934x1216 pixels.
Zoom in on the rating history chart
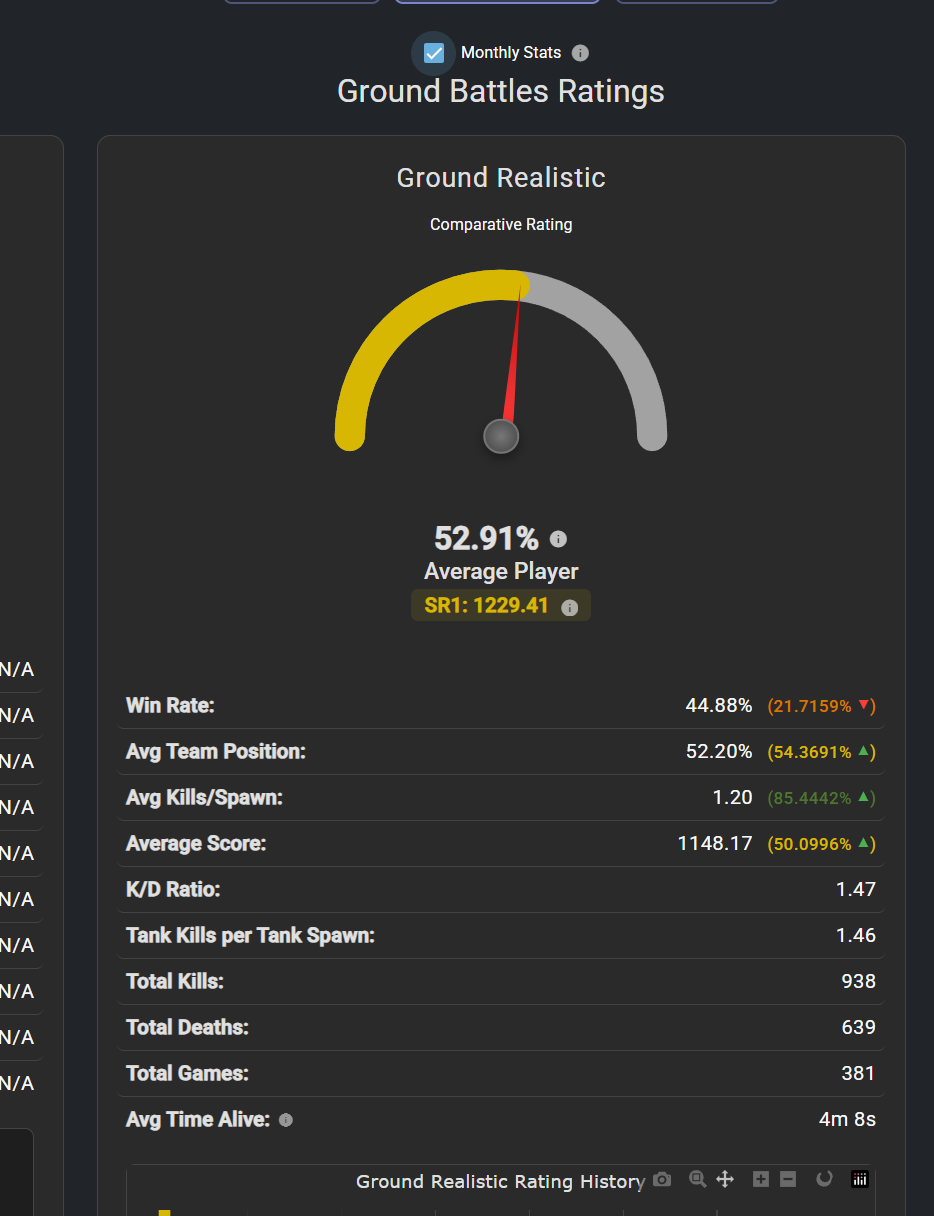click(x=760, y=1180)
